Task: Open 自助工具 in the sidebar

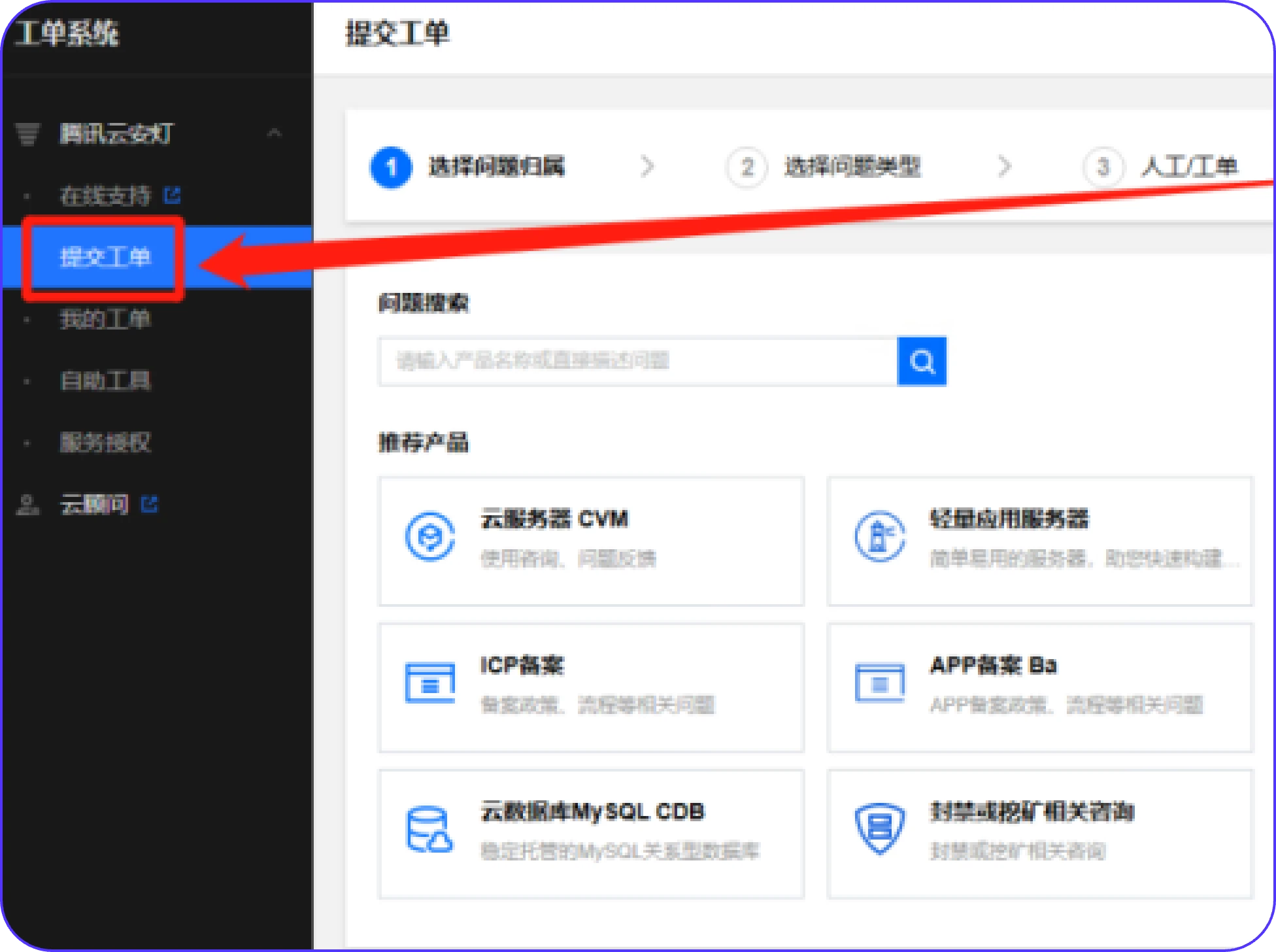Action: [106, 381]
